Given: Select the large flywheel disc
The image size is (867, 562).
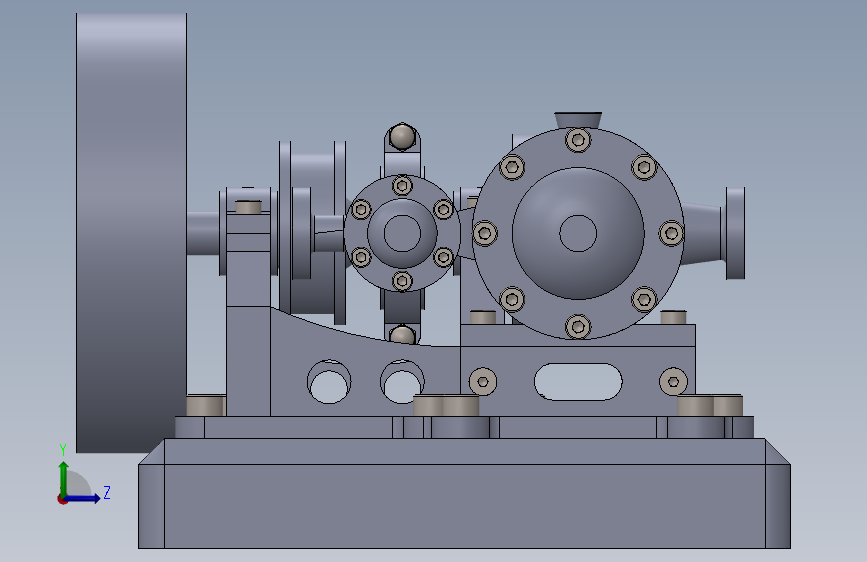Looking at the screenshot, I should click(131, 232).
